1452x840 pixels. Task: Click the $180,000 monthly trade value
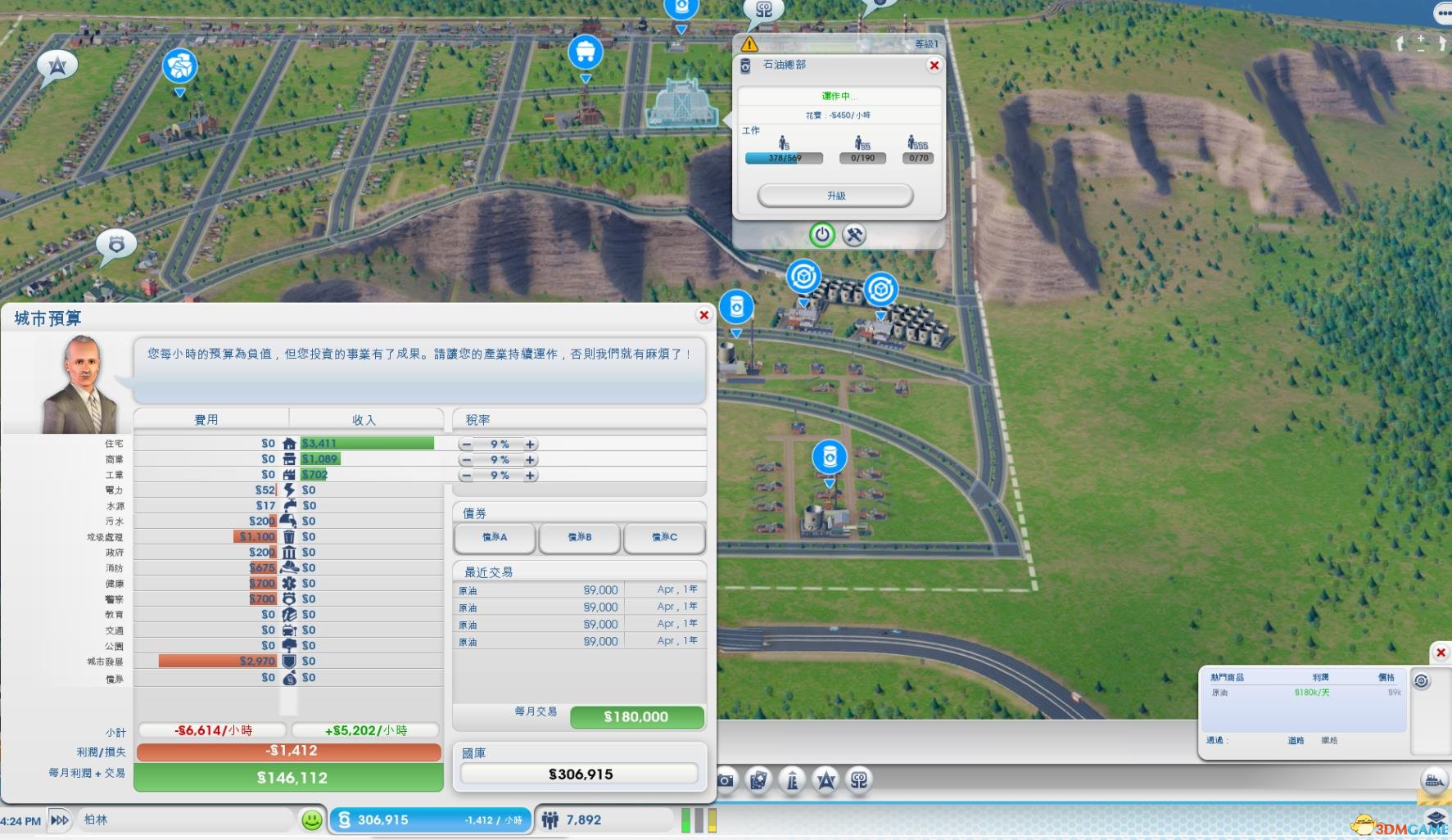click(636, 717)
